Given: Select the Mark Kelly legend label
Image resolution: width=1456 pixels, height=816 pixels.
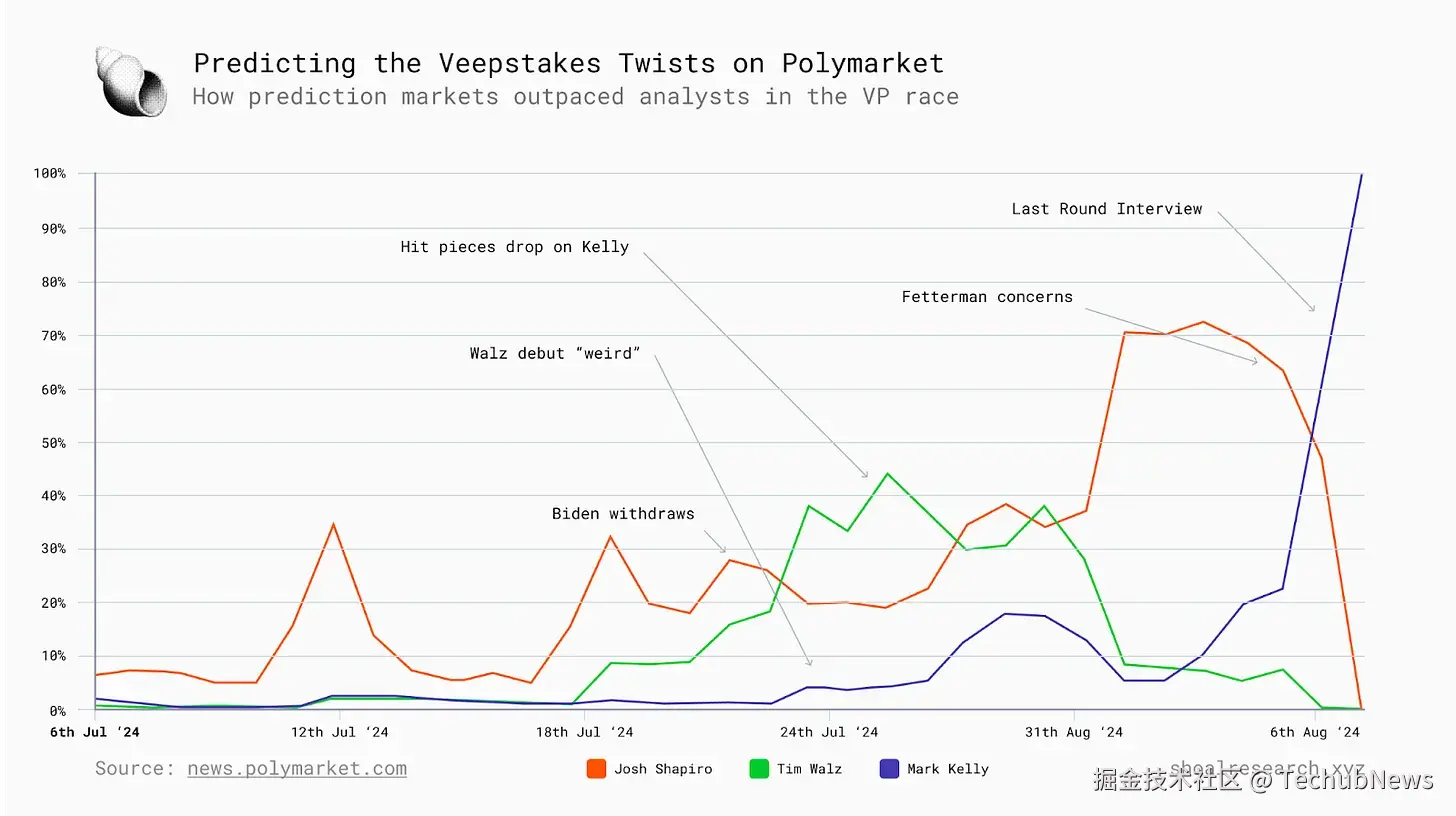Looking at the screenshot, I should (x=948, y=769).
